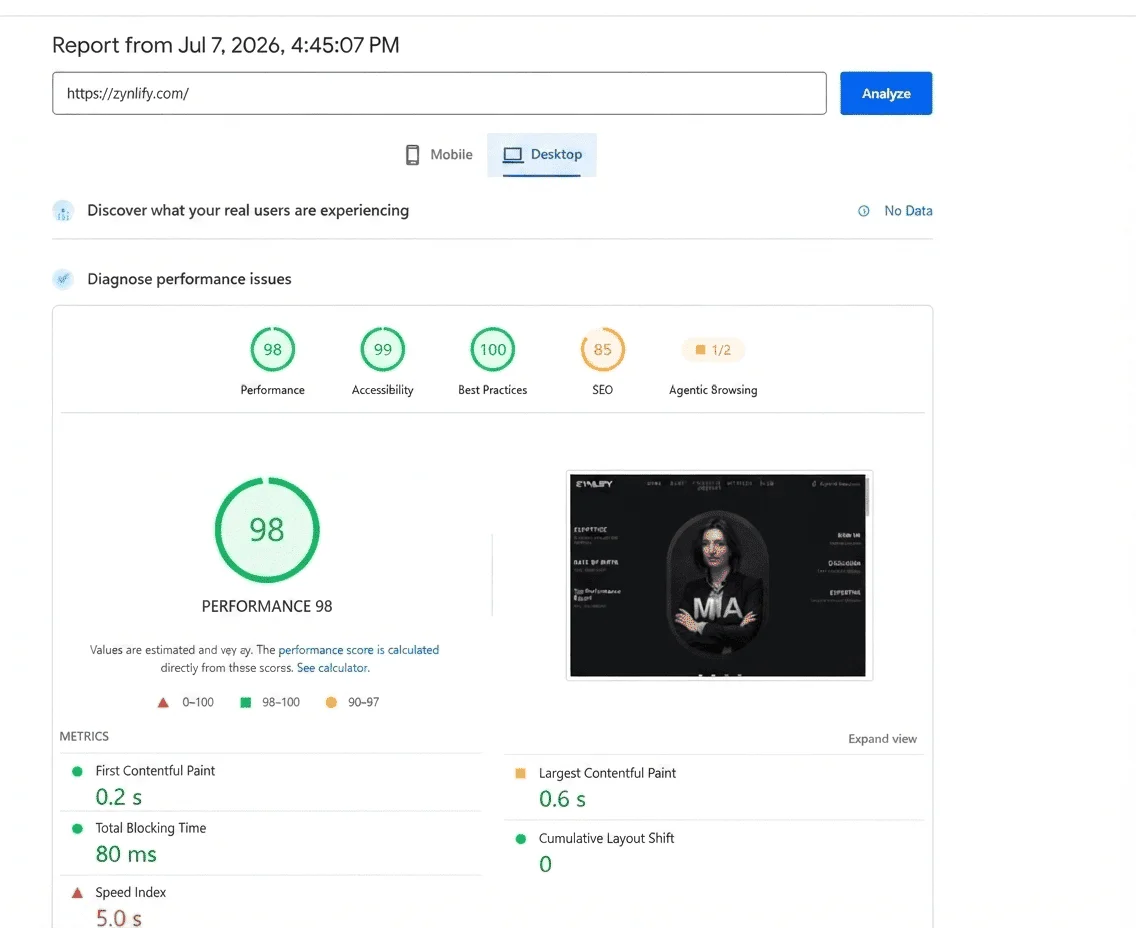Open the See calculator link
This screenshot has width=1136, height=928.
tap(333, 668)
